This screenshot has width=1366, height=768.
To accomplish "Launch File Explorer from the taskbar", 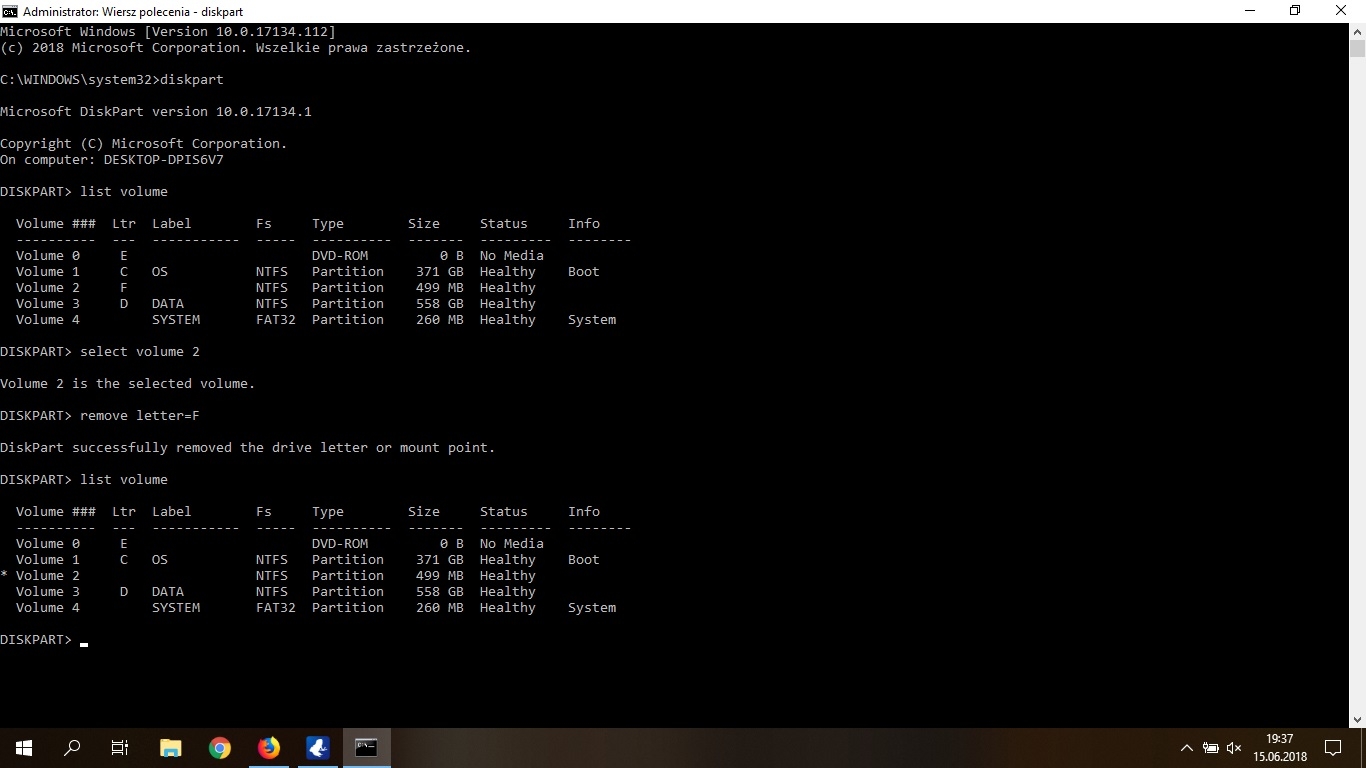I will pos(170,747).
